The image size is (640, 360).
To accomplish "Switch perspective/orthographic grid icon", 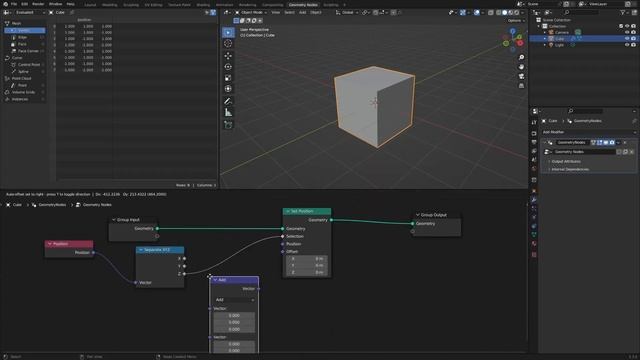I will [521, 86].
